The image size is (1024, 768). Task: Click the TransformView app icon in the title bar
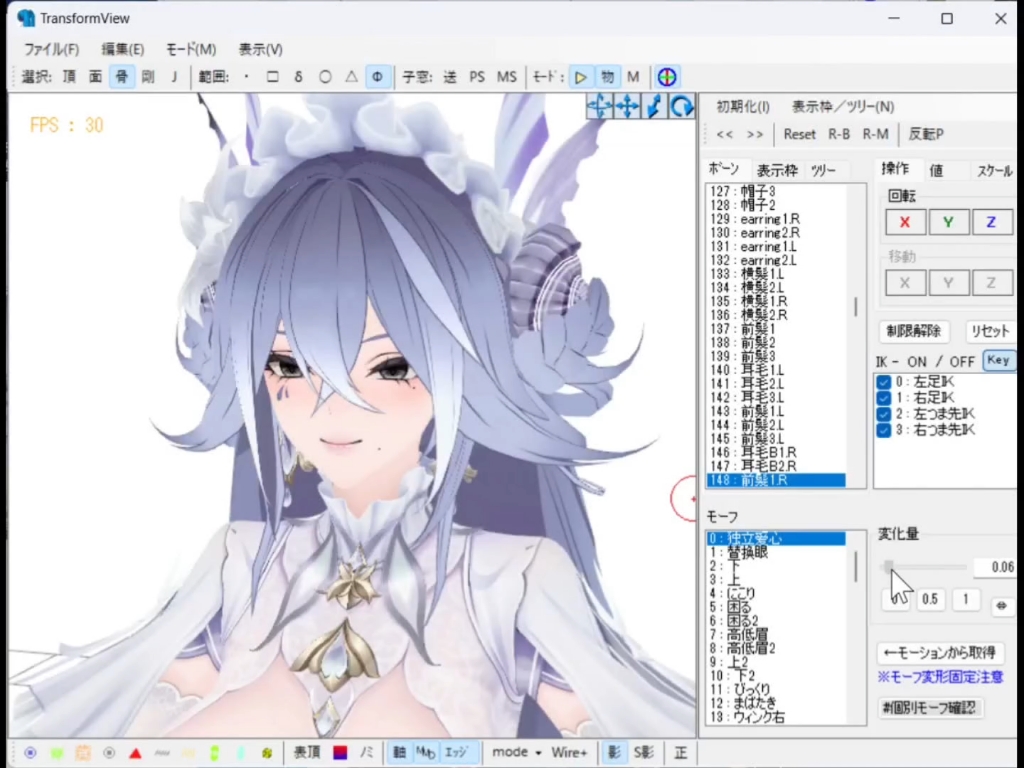point(26,18)
